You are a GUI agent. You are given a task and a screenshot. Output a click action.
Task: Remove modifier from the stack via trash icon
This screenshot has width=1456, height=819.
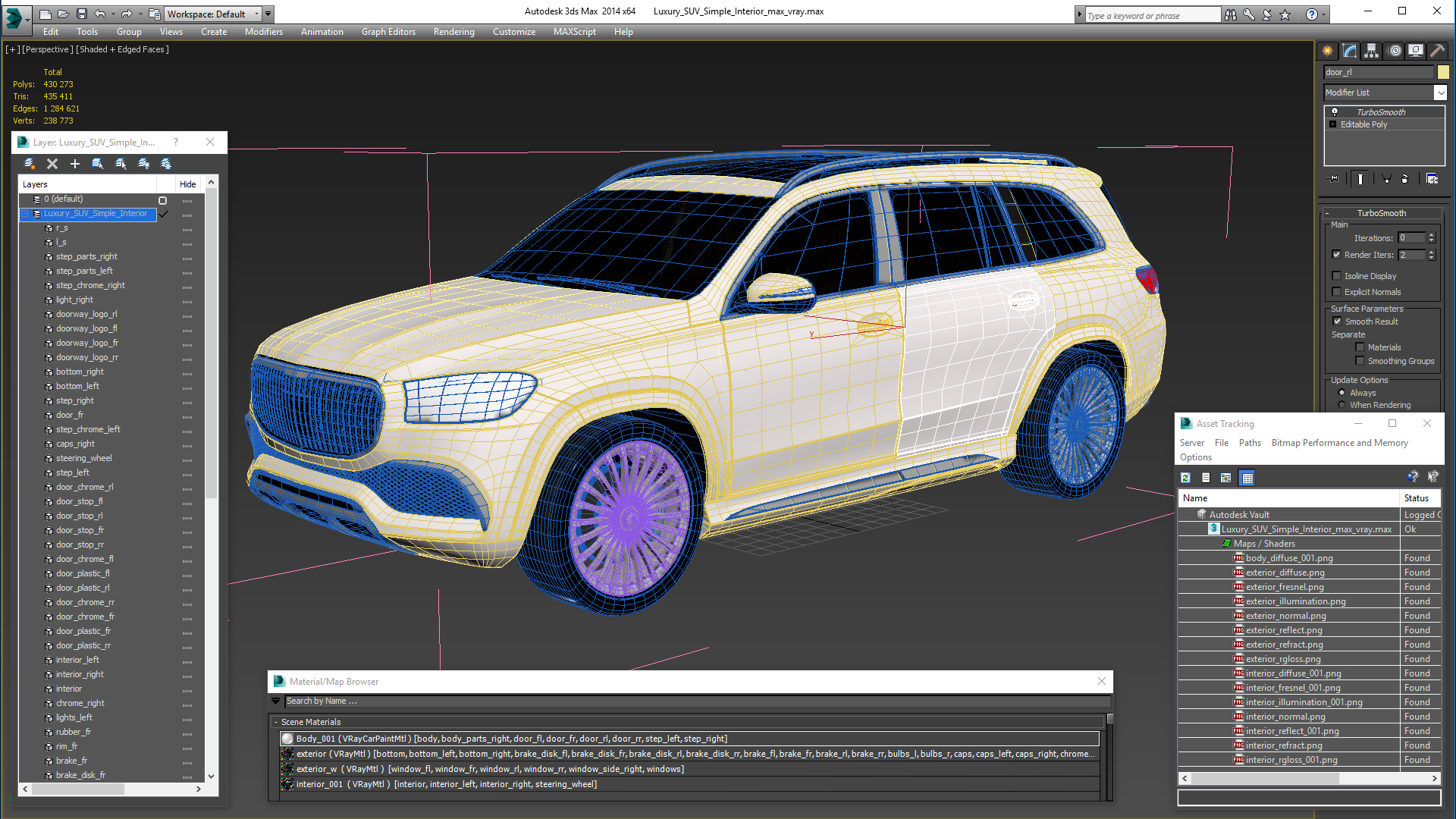tap(1404, 179)
